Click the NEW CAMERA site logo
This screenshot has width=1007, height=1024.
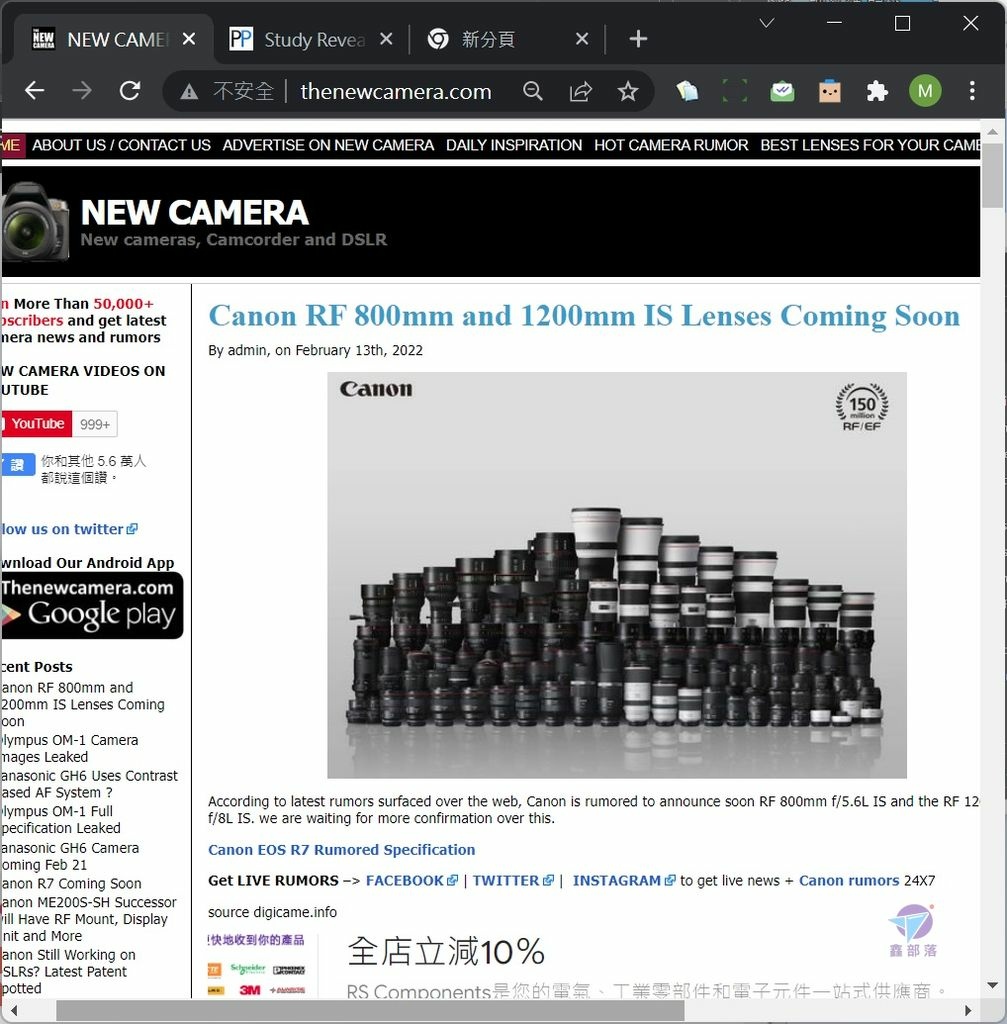(195, 212)
